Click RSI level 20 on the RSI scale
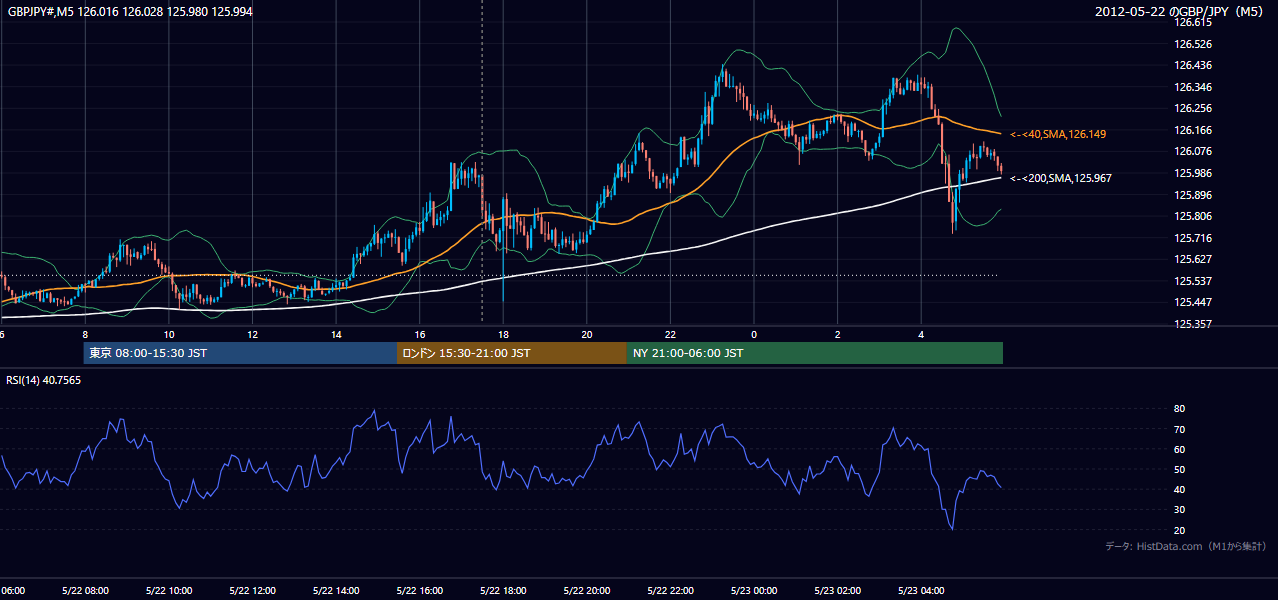 click(x=1179, y=530)
